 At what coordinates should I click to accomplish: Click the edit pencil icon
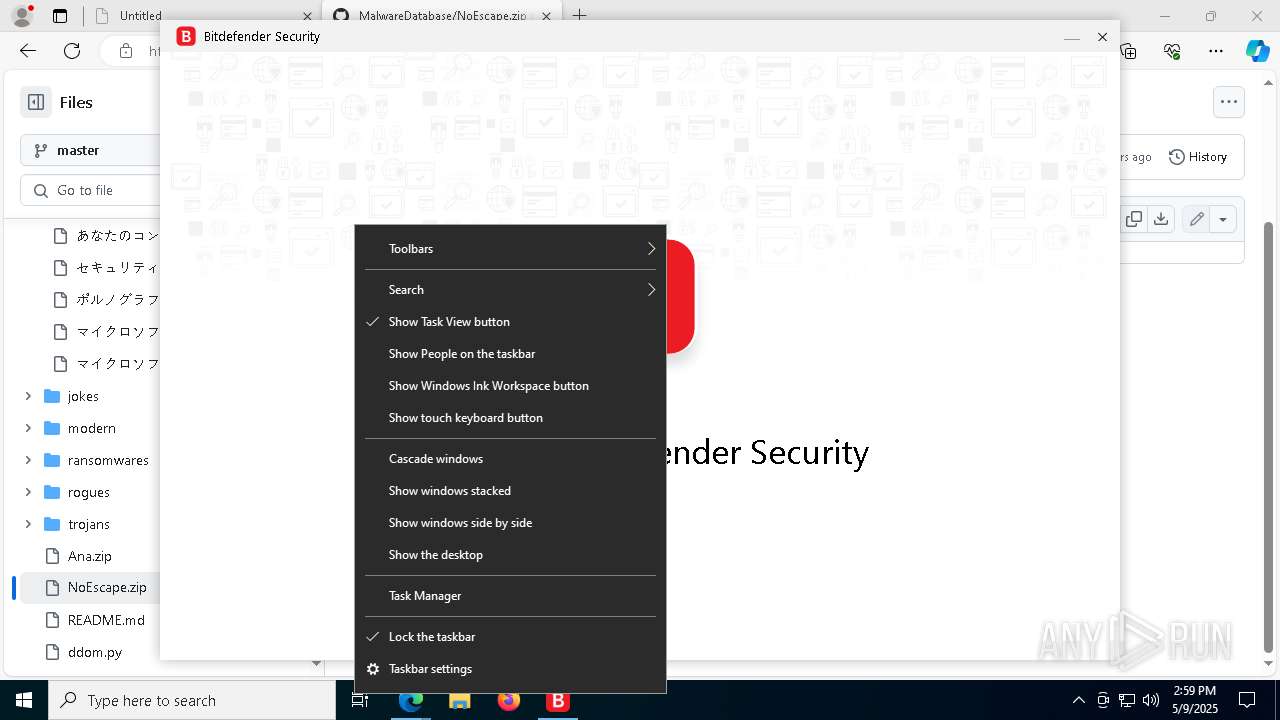(x=1196, y=219)
